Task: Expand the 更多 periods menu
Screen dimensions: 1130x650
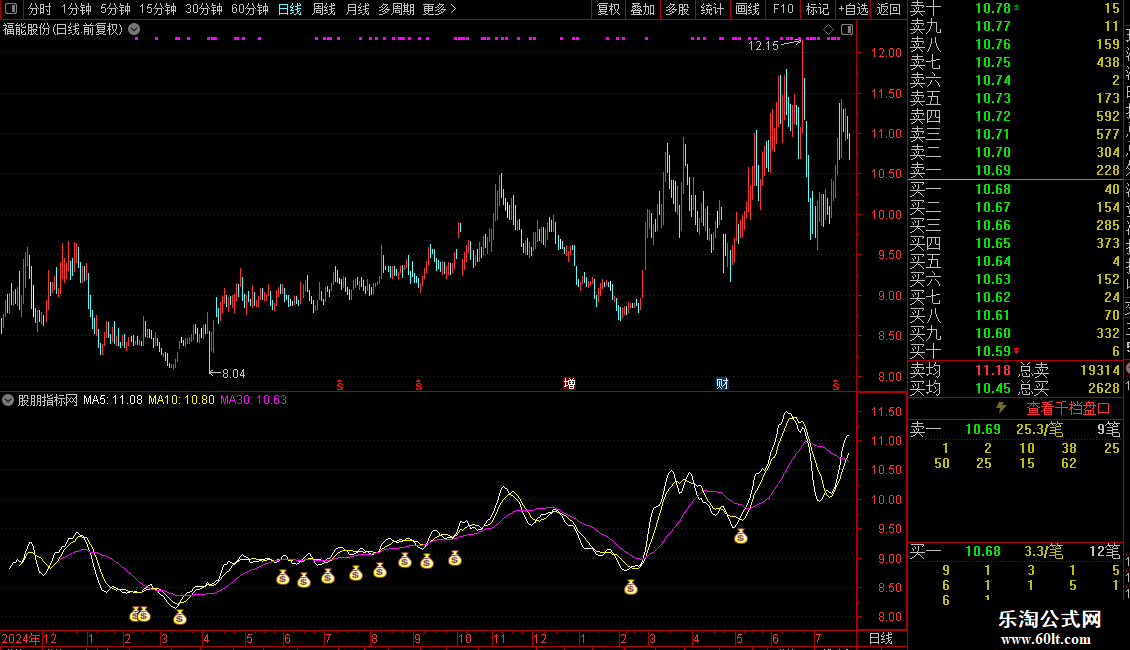Action: [x=440, y=9]
